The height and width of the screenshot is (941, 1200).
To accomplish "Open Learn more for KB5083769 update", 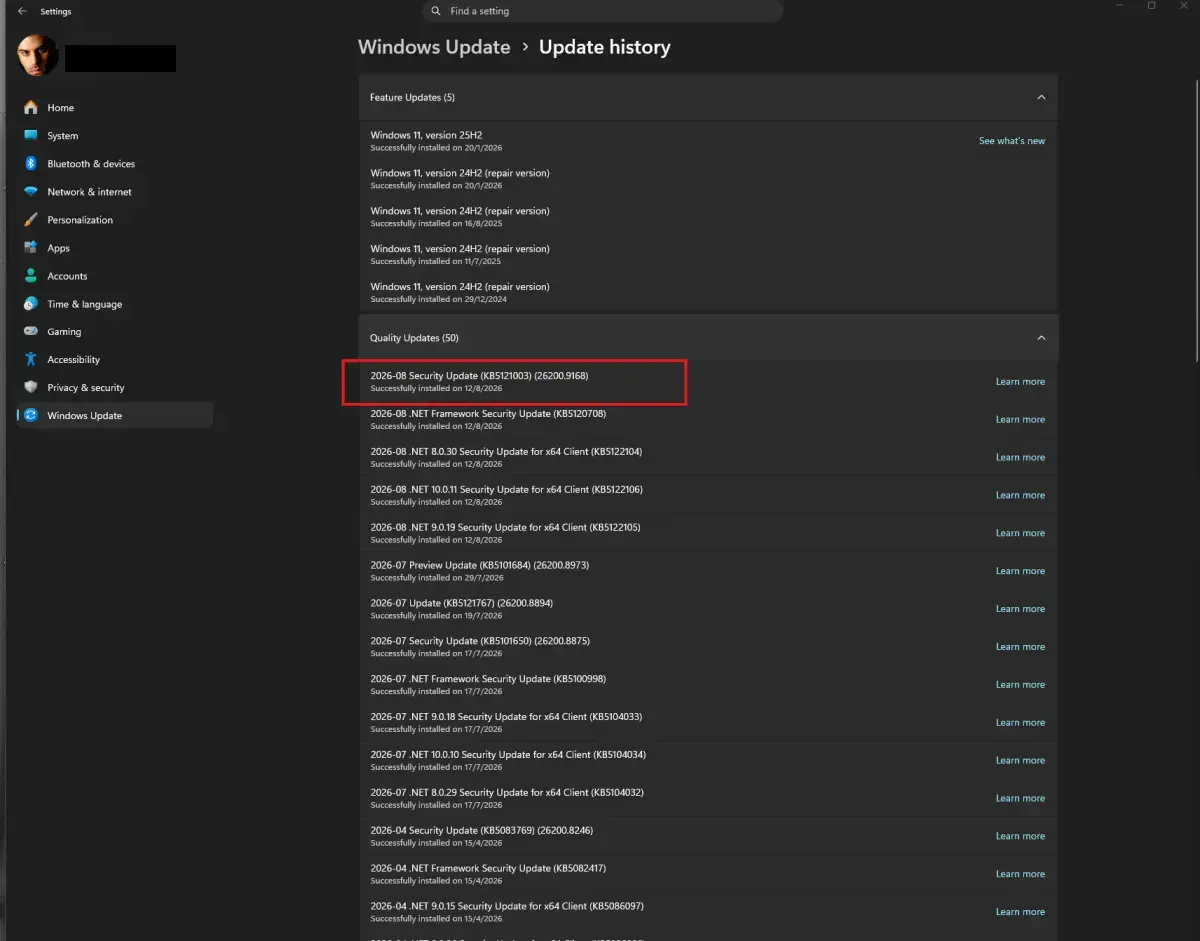I will tap(1020, 836).
